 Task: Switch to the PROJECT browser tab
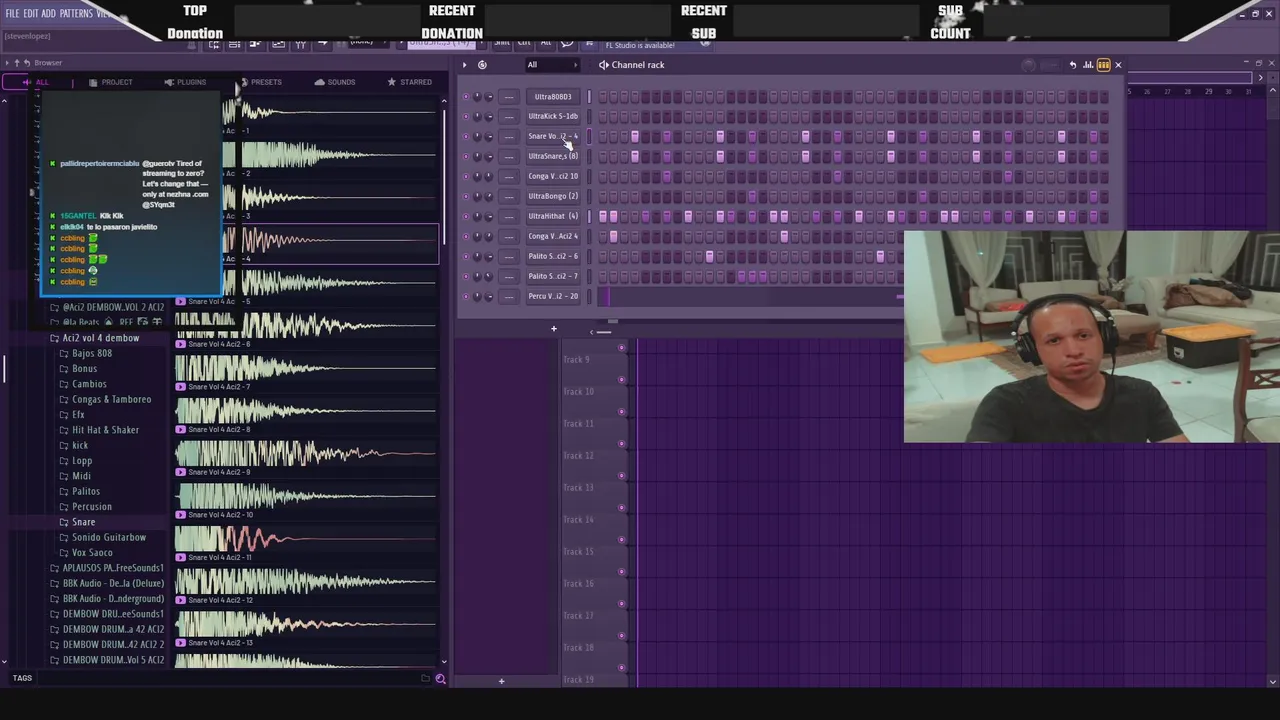[110, 82]
